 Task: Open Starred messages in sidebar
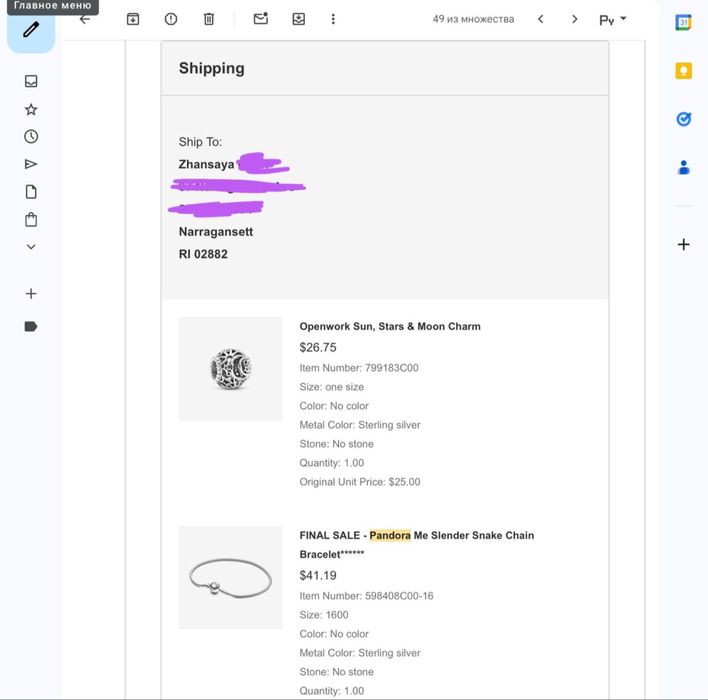[31, 109]
